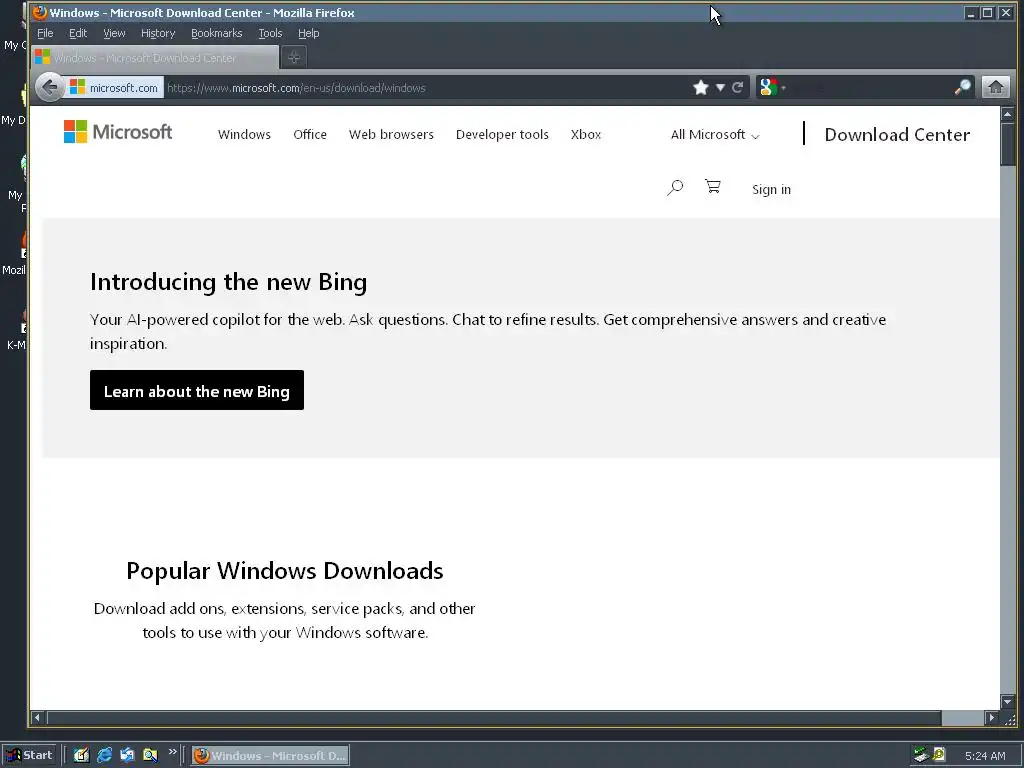The height and width of the screenshot is (768, 1024).
Task: Open the View menu
Action: [114, 33]
